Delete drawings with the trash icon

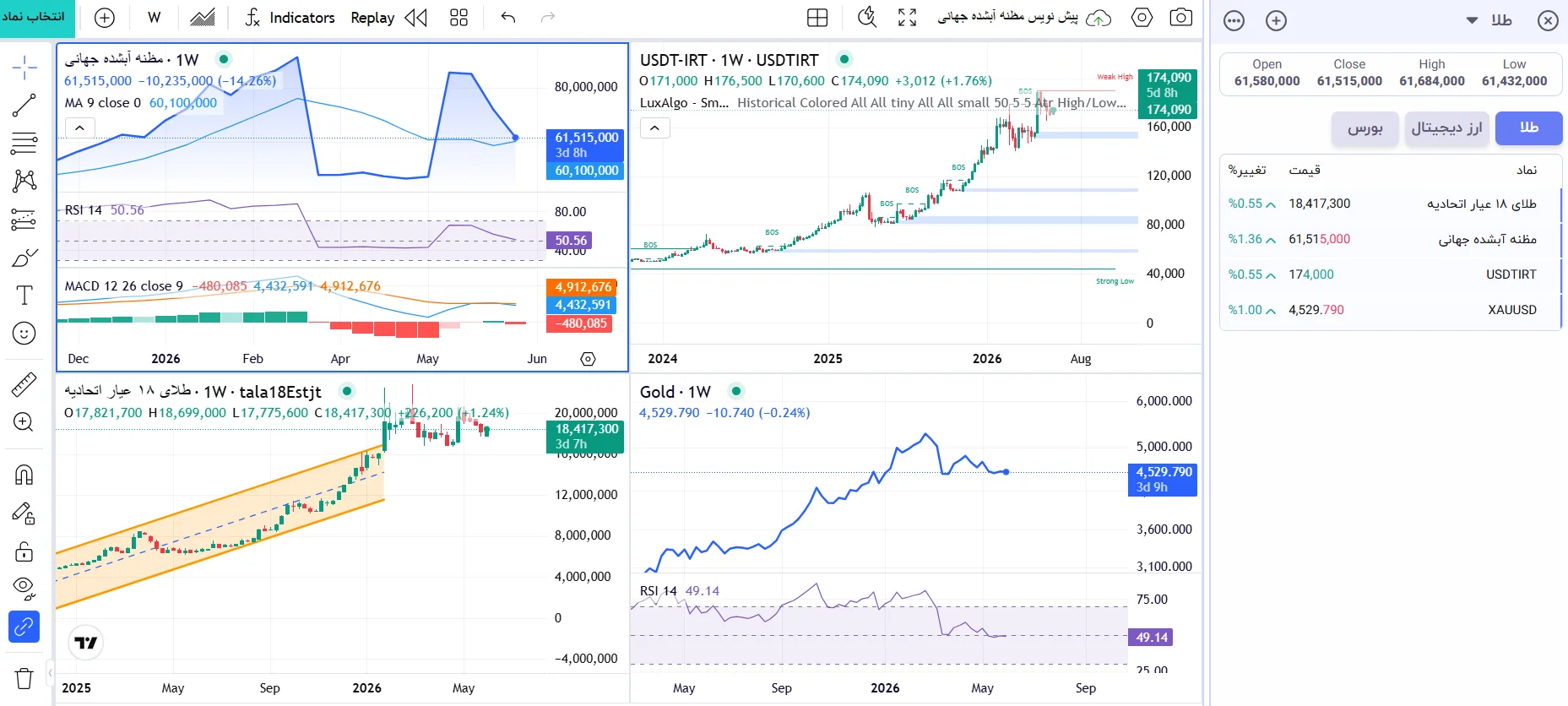24,678
